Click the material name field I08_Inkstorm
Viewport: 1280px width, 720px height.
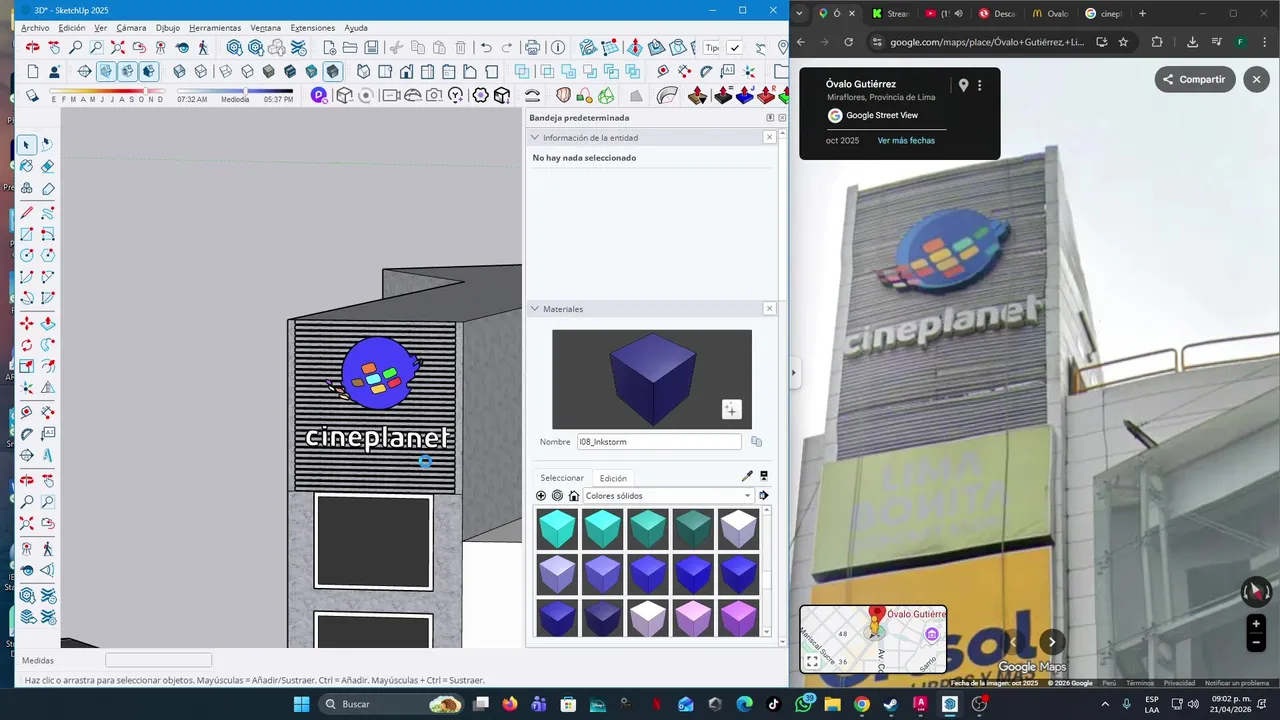tap(659, 442)
